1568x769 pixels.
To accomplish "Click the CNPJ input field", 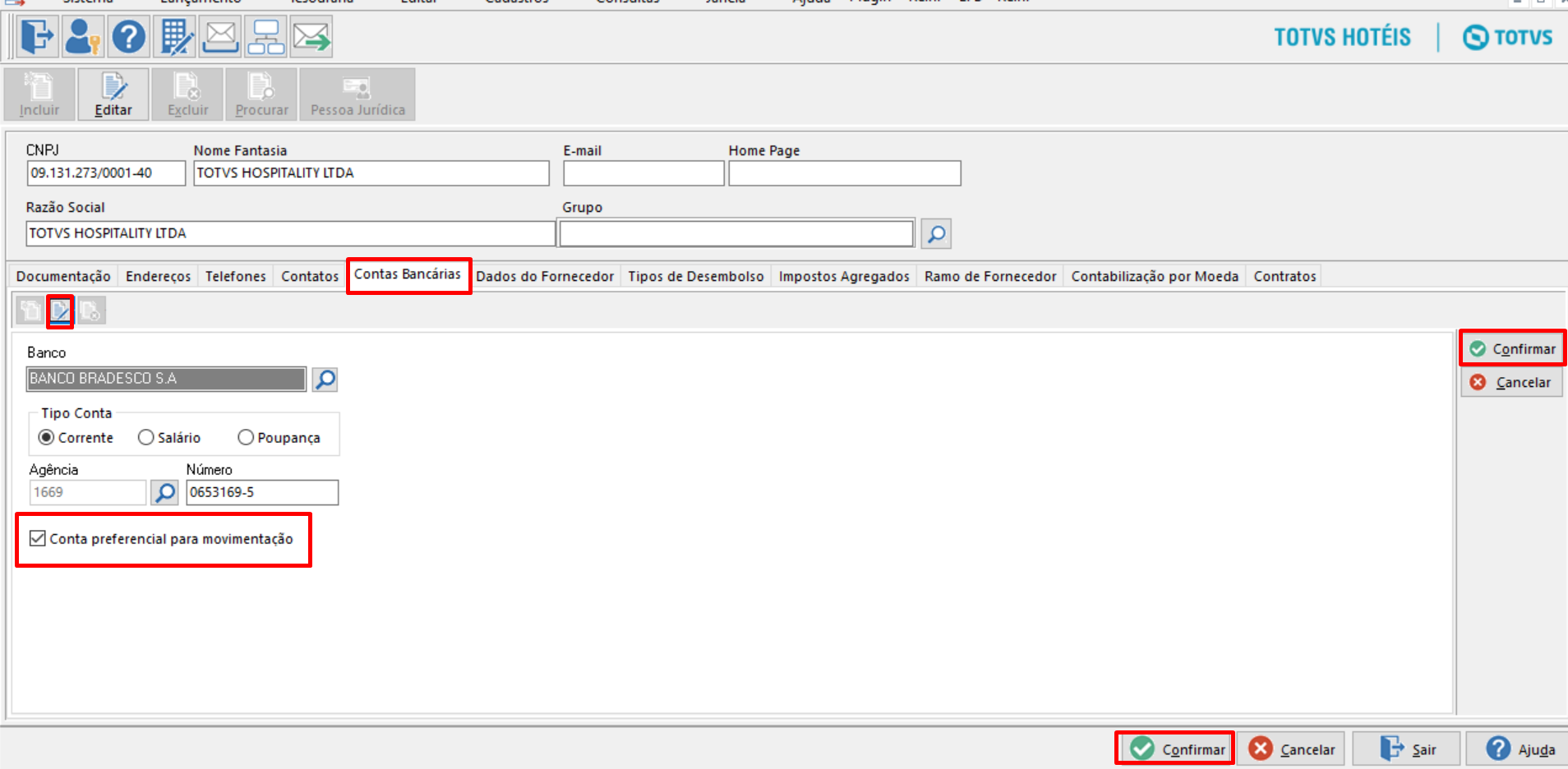I will tap(106, 173).
